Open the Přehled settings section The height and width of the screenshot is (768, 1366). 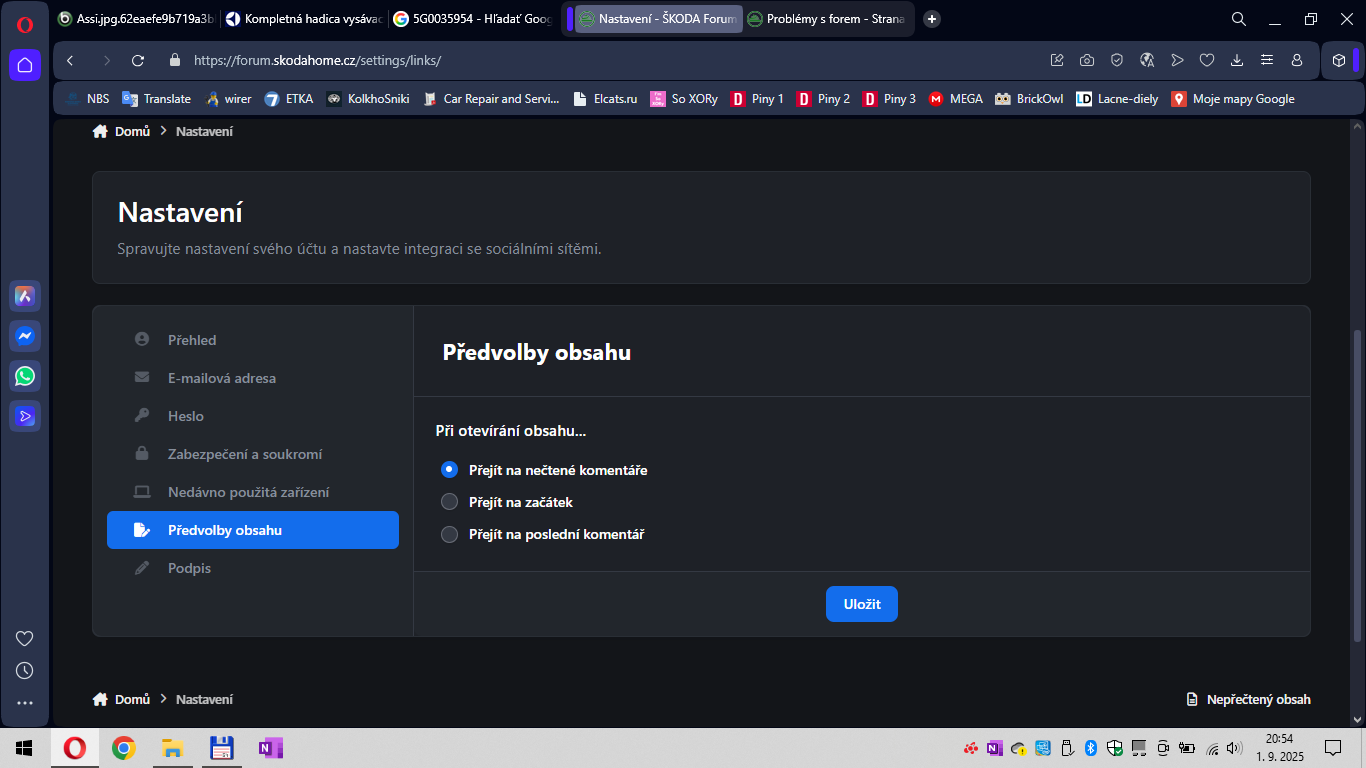click(253, 340)
